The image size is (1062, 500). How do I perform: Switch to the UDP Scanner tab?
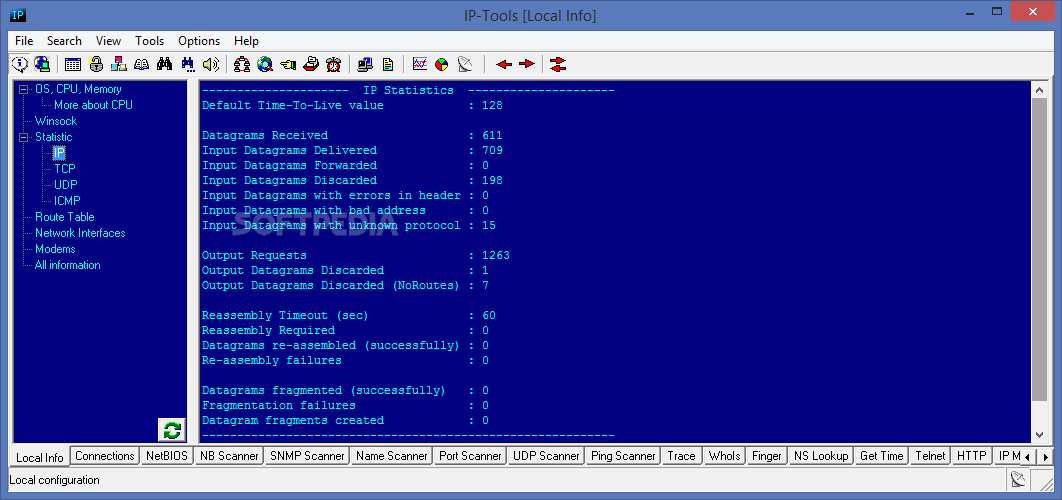(x=546, y=456)
